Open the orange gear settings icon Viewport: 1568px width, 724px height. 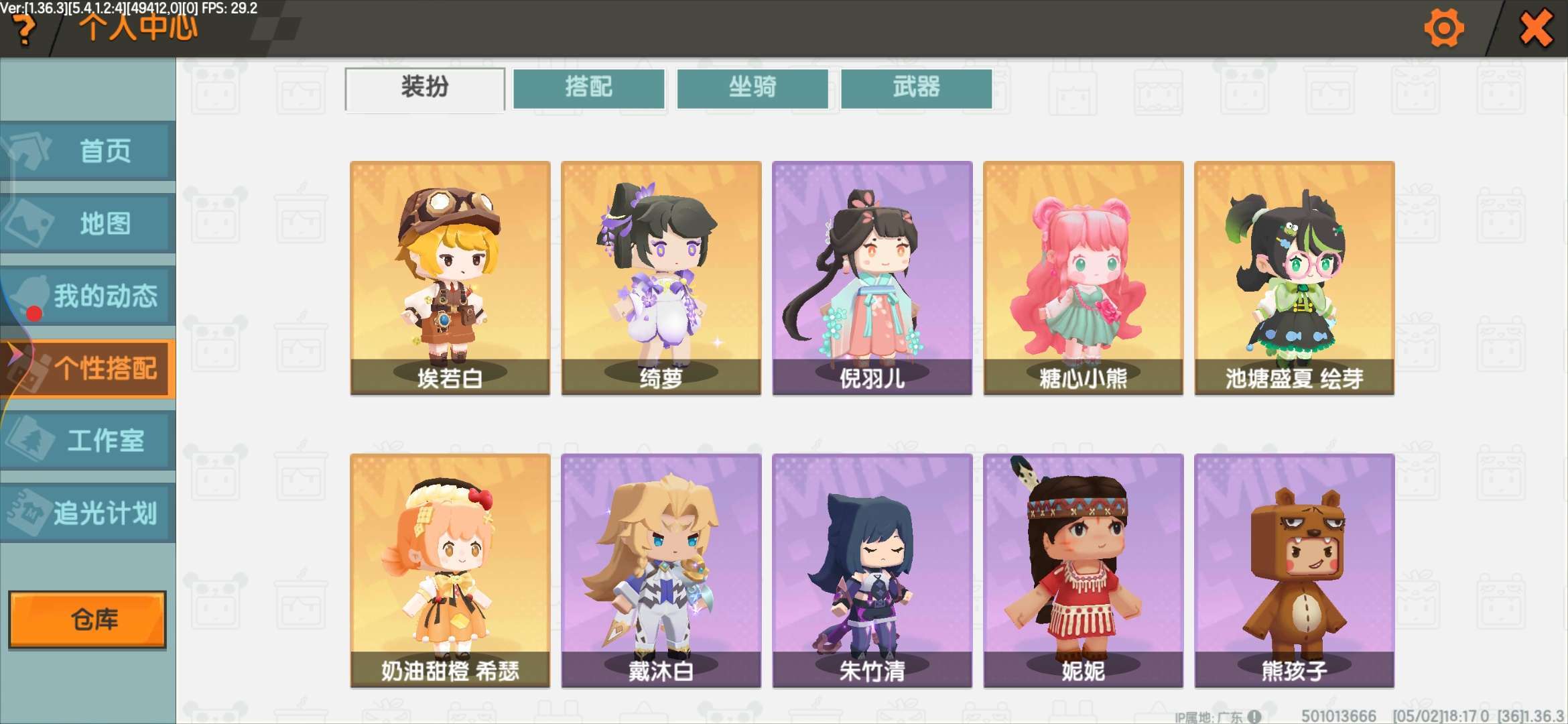1443,28
